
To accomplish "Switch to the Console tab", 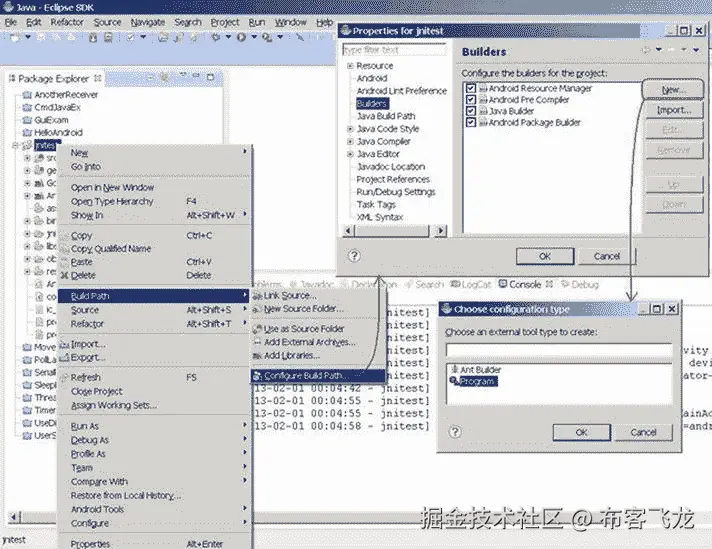I will pos(525,284).
